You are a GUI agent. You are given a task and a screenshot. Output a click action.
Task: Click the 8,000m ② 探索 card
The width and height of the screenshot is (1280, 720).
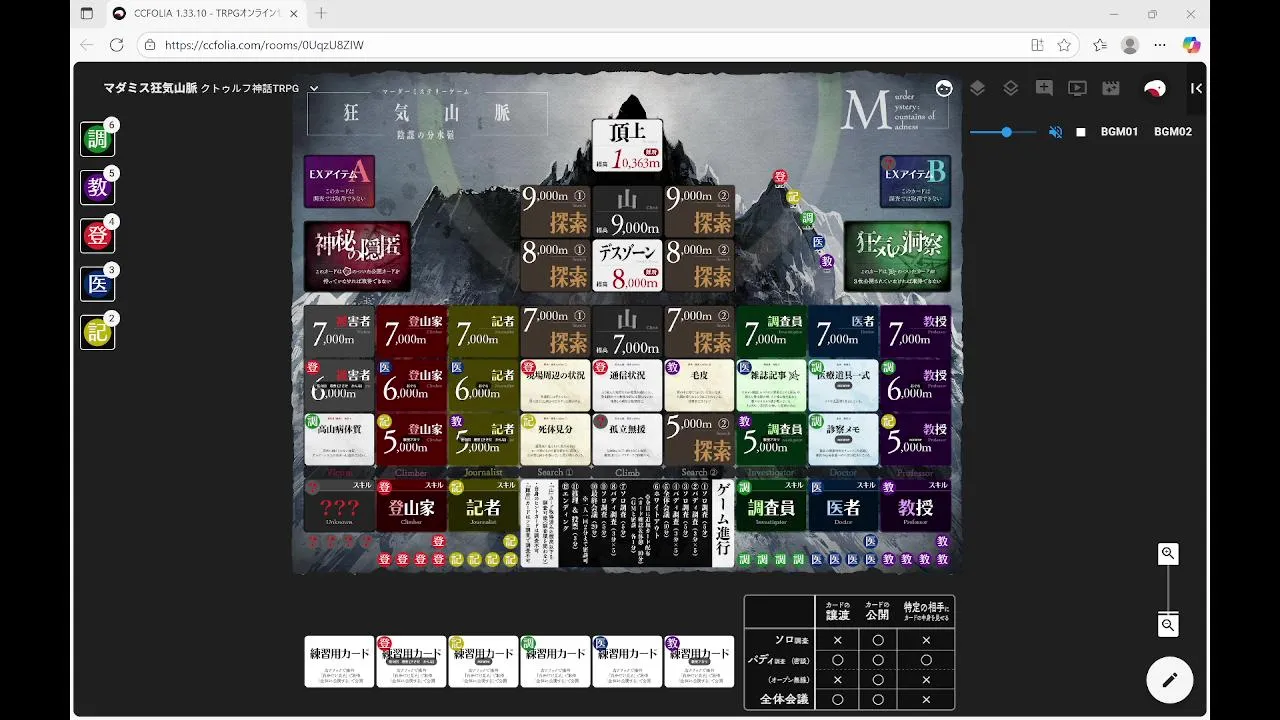(699, 266)
